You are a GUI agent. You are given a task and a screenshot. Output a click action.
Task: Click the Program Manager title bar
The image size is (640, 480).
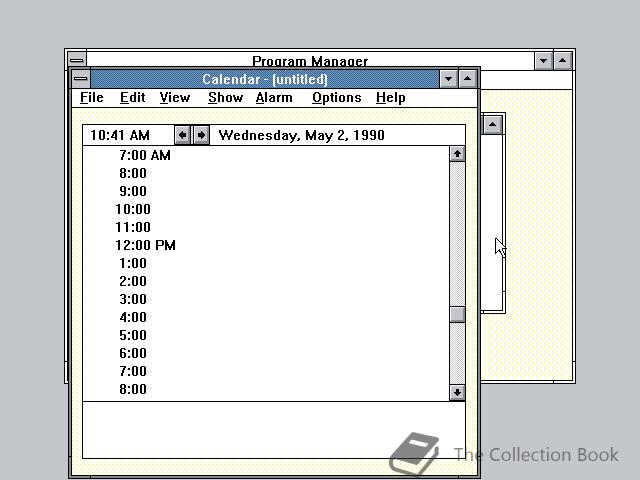click(x=310, y=59)
